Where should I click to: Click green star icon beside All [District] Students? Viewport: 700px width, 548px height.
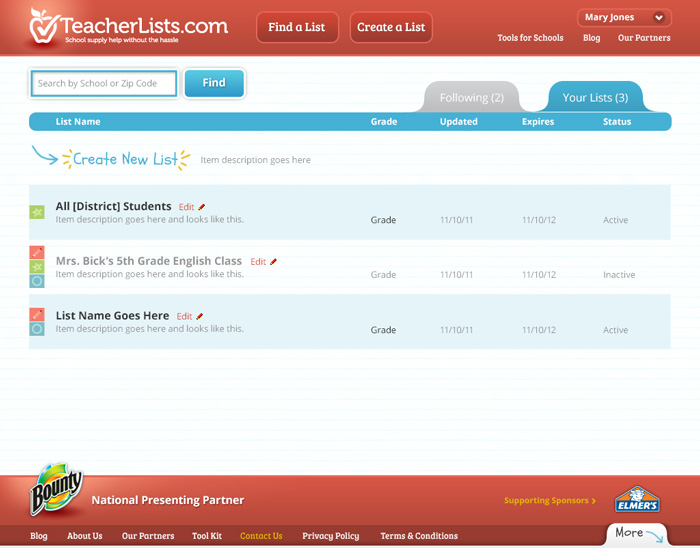click(37, 212)
